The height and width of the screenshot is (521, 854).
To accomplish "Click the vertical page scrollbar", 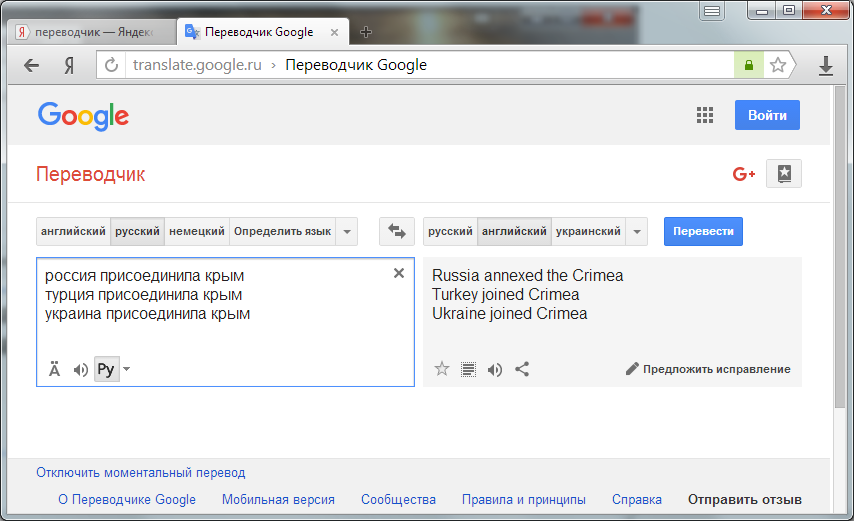I will (x=839, y=245).
